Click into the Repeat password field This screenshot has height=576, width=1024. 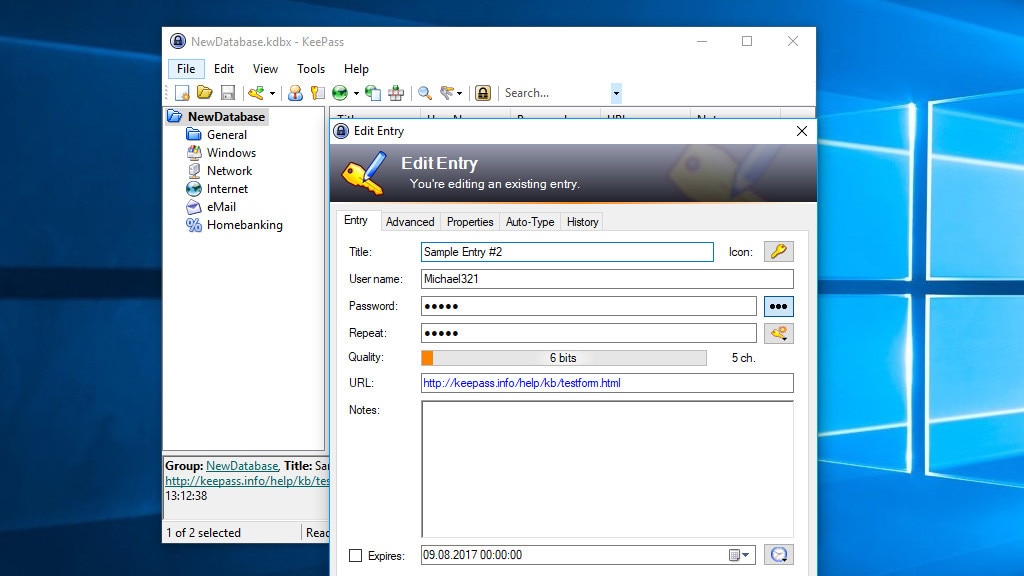tap(588, 333)
